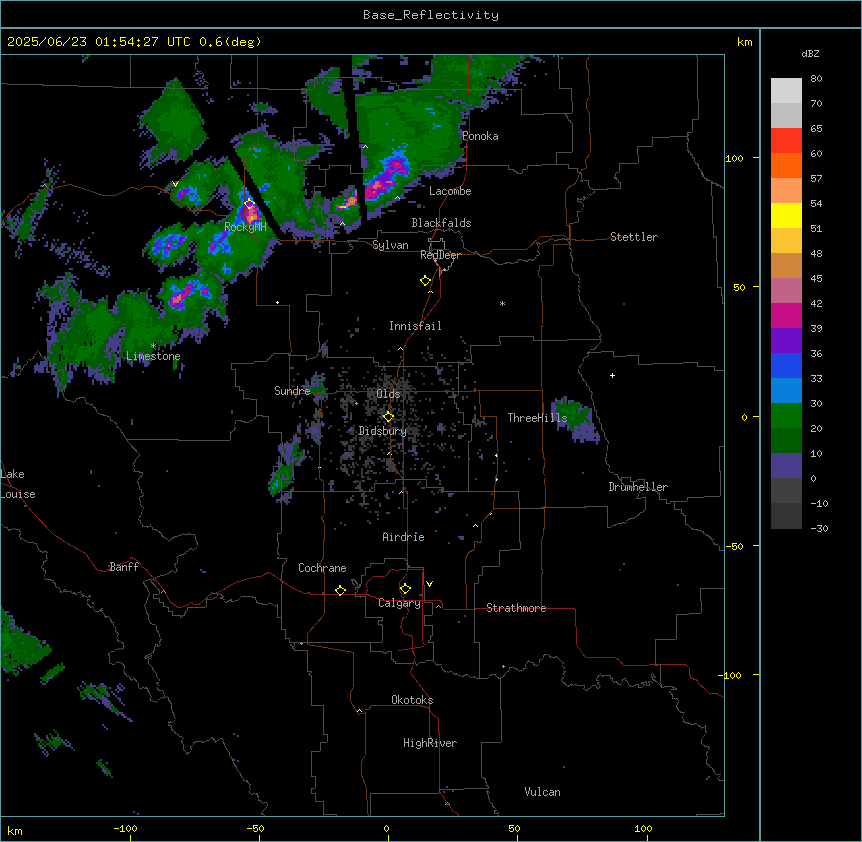This screenshot has width=862, height=842.
Task: Click the Olds city label
Action: (388, 394)
